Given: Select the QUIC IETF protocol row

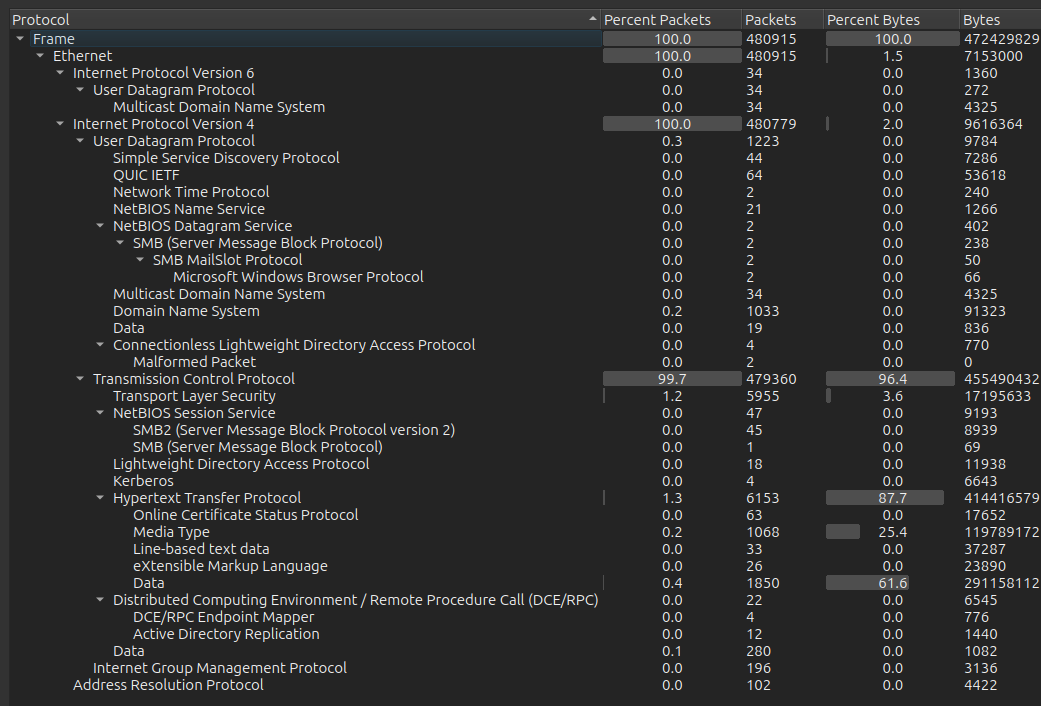Looking at the screenshot, I should pyautogui.click(x=146, y=175).
